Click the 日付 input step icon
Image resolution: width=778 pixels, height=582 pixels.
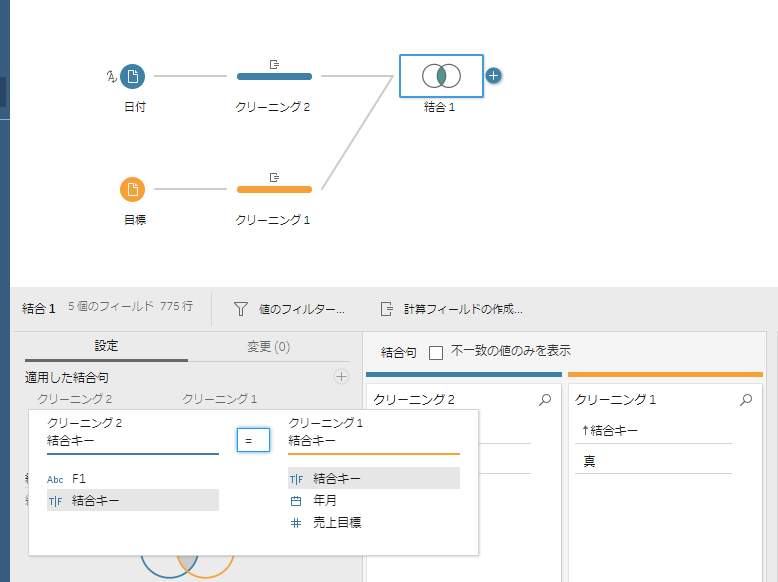[132, 76]
